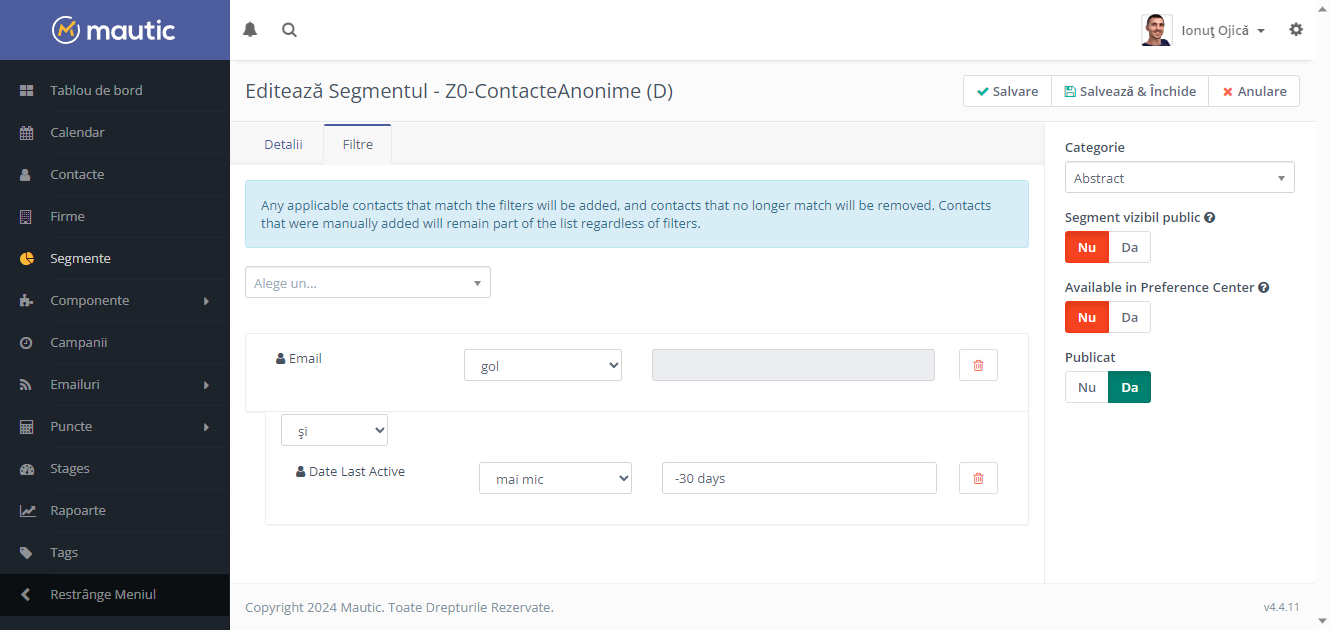Open the notifications bell icon
Image resolution: width=1330 pixels, height=630 pixels.
point(250,30)
